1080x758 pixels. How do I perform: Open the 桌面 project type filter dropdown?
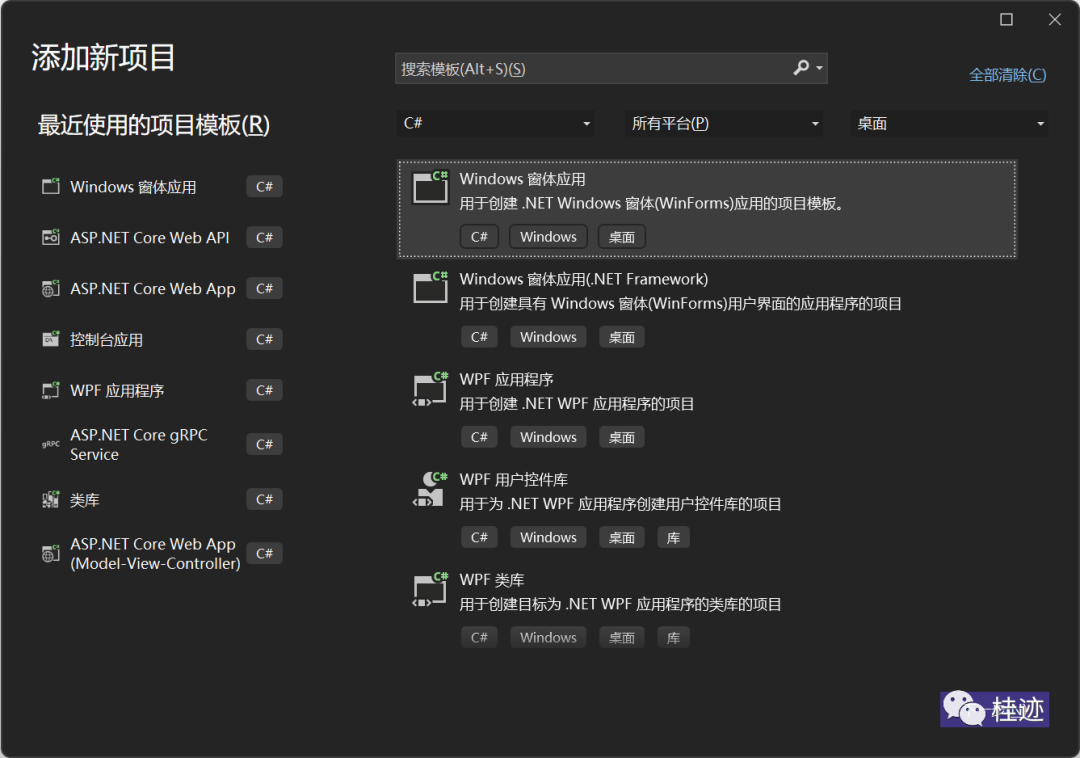coord(949,123)
